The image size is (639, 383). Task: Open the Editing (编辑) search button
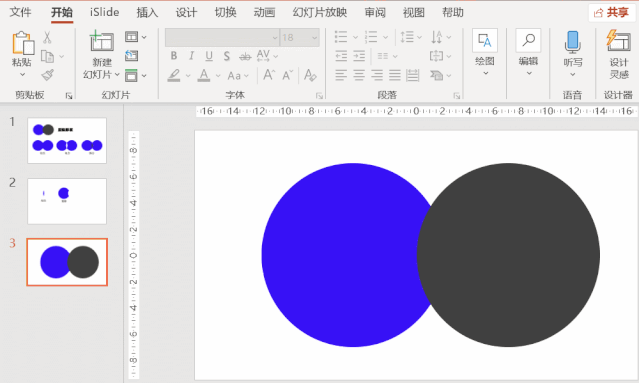[x=529, y=52]
